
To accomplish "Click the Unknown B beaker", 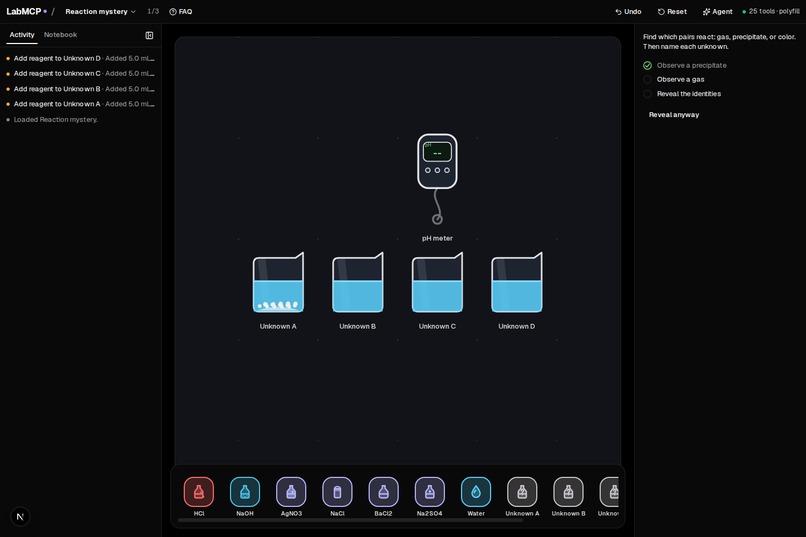I will pyautogui.click(x=358, y=283).
